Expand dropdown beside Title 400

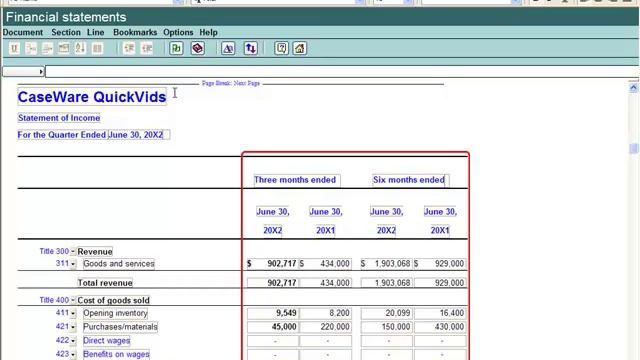pyautogui.click(x=73, y=300)
